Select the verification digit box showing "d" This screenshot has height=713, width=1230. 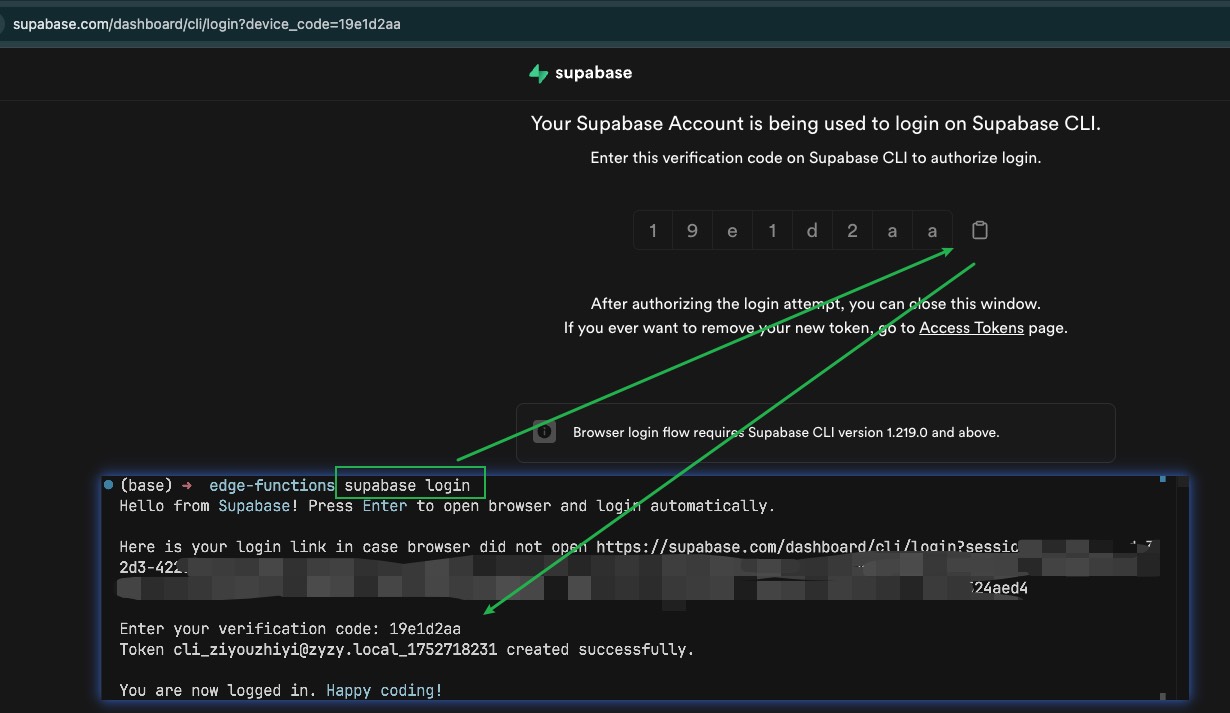pos(812,231)
